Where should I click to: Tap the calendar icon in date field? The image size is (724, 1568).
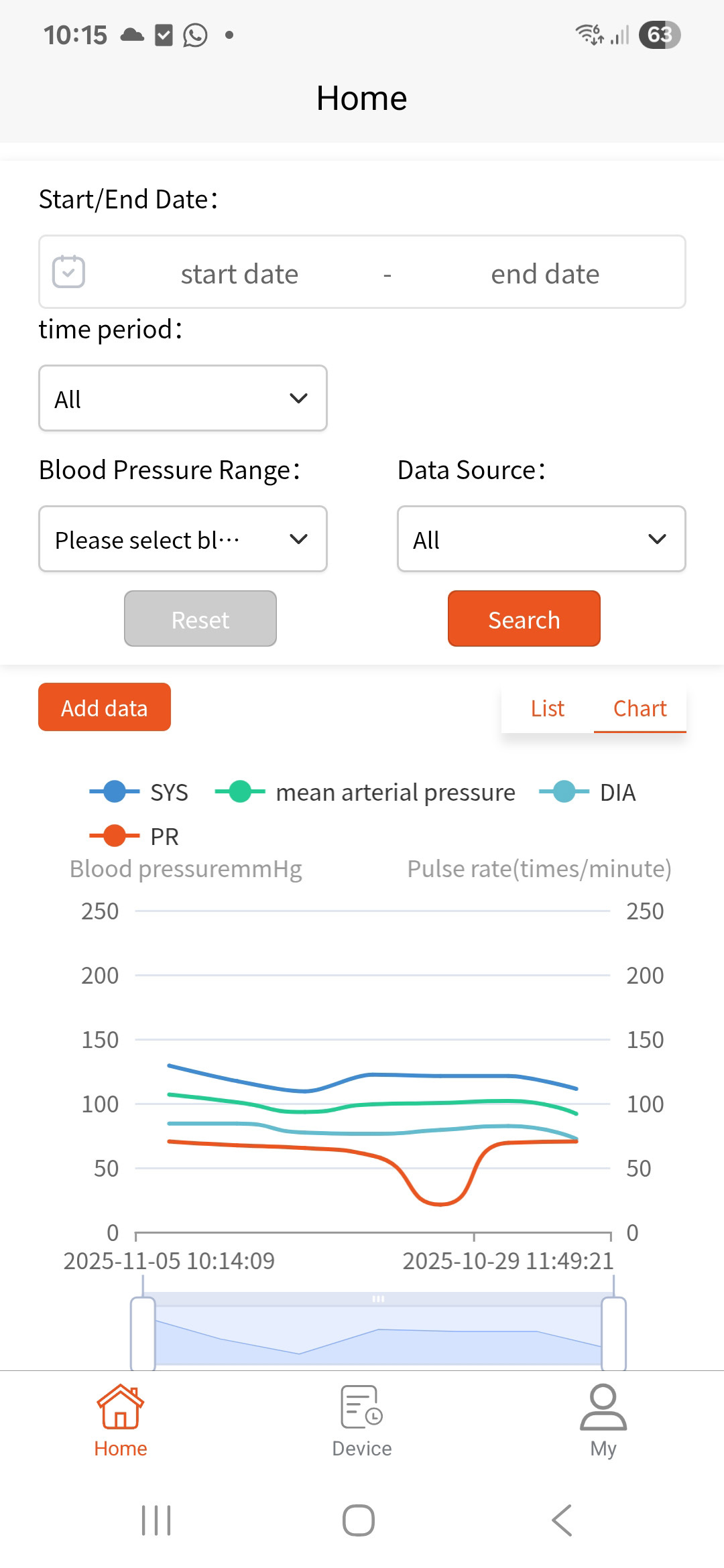pos(68,272)
